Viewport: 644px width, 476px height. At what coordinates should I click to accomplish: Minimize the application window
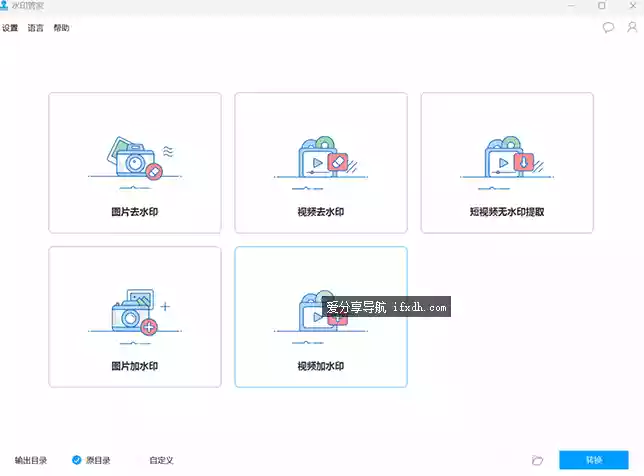(571, 5)
